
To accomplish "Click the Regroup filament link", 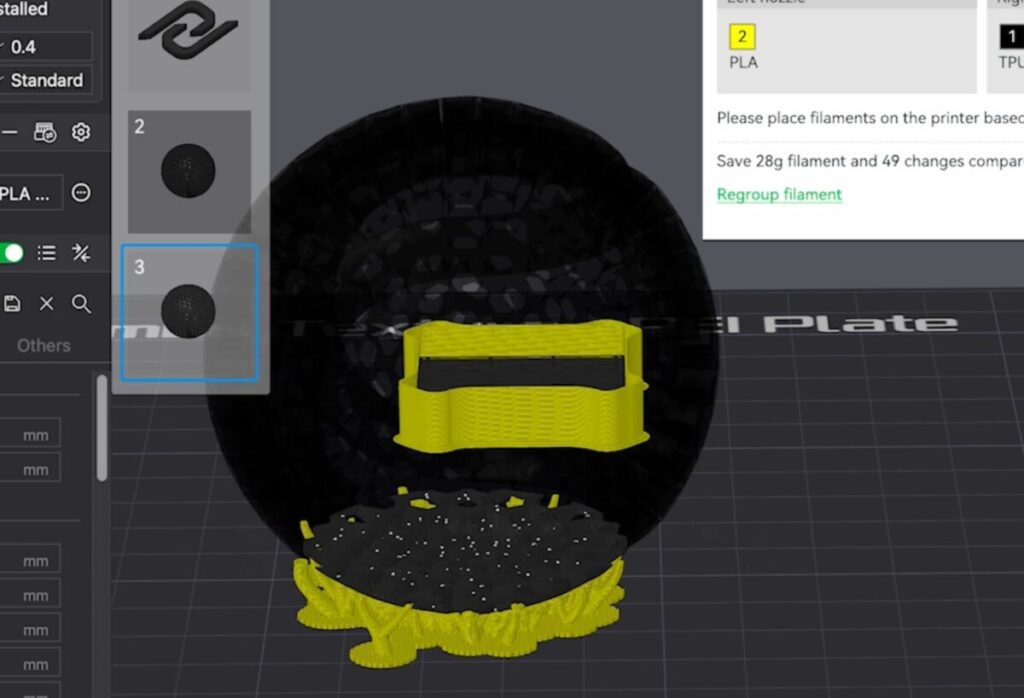I will [779, 194].
